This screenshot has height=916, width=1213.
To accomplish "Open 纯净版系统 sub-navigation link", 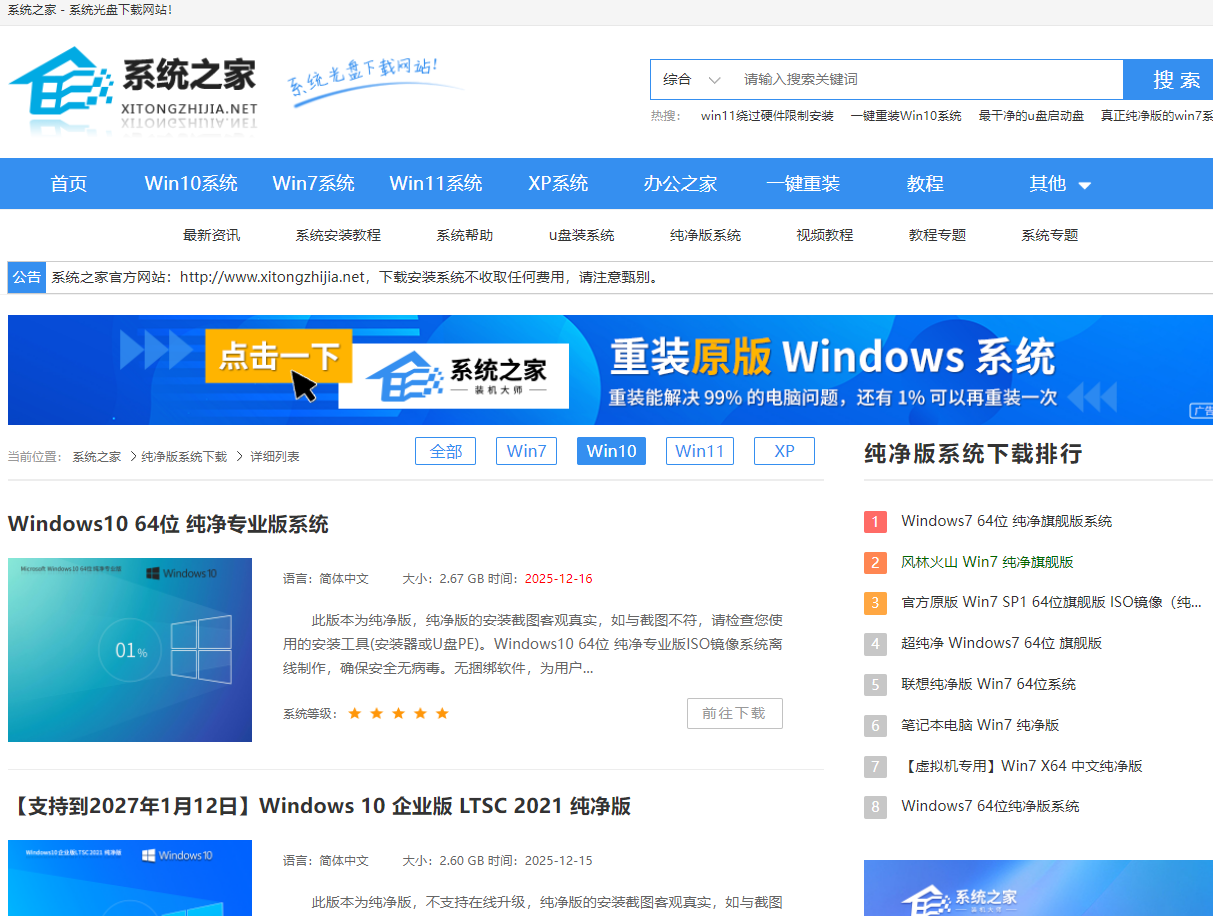I will (x=706, y=235).
